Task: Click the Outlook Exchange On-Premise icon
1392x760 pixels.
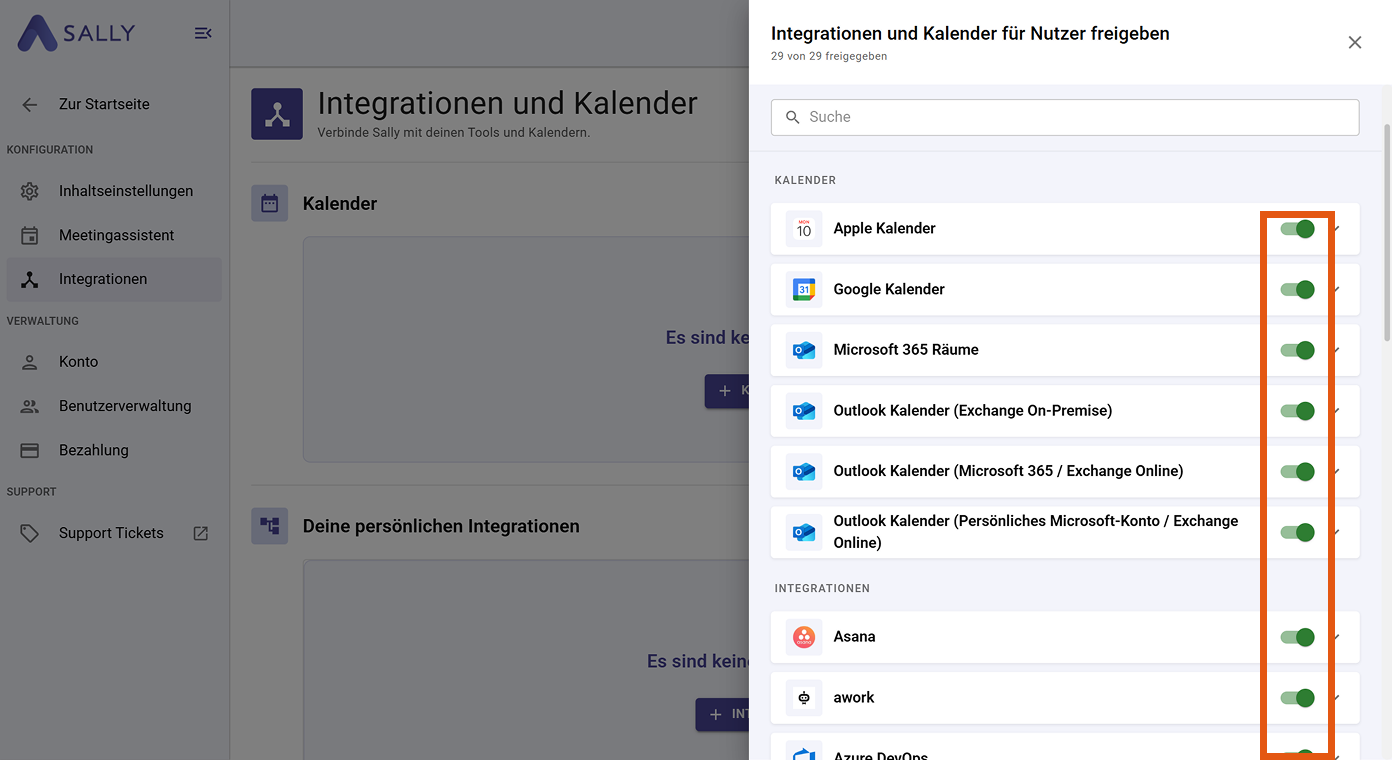Action: tap(804, 411)
